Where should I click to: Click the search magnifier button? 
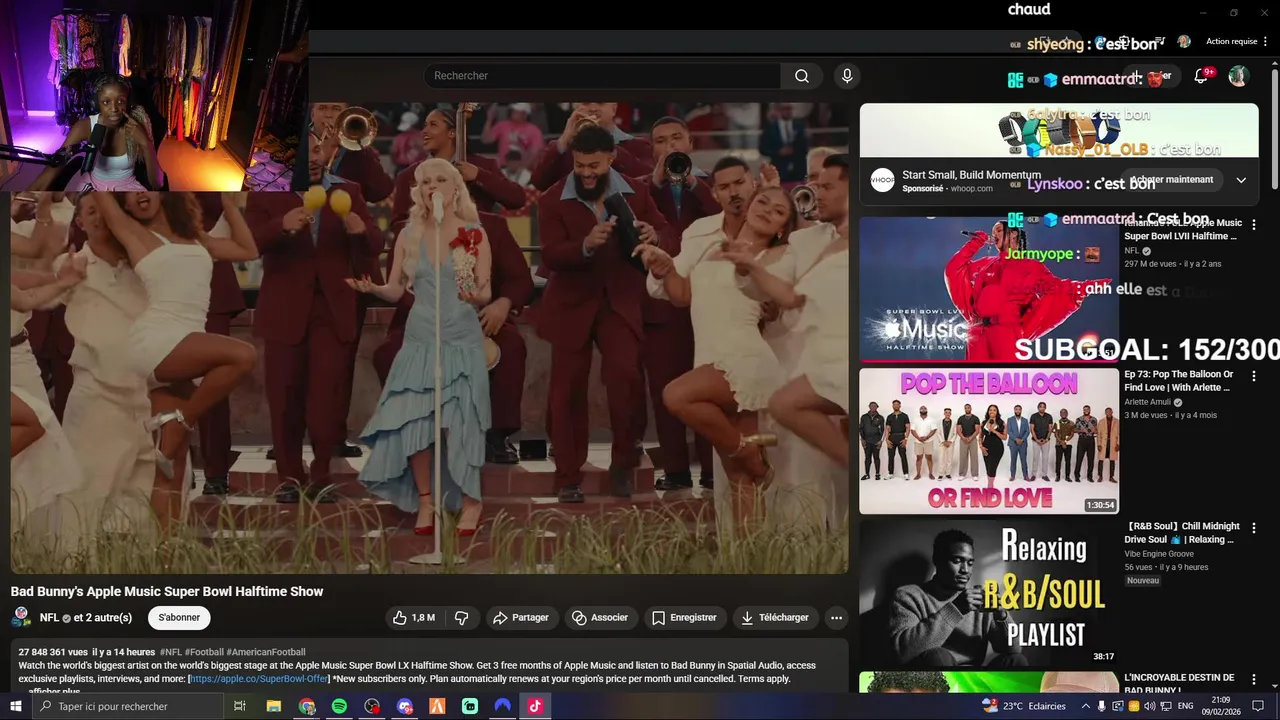802,76
